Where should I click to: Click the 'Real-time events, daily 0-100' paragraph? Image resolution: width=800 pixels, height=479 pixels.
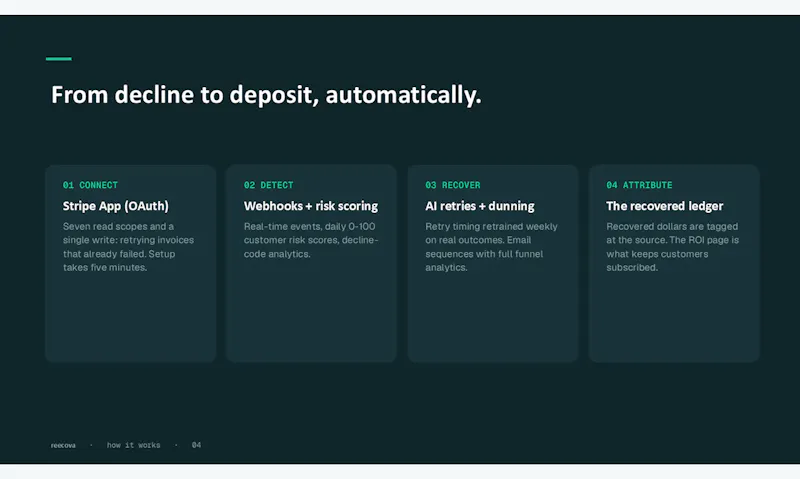pos(311,240)
